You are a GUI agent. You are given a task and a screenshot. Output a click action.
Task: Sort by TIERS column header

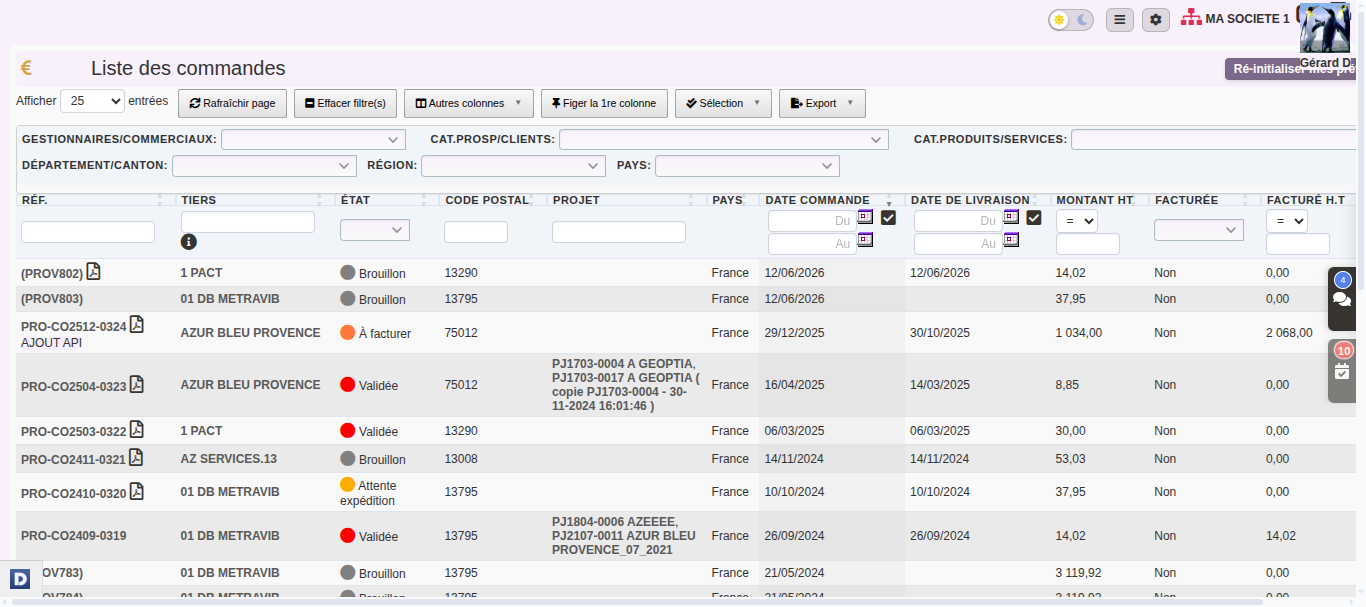click(x=198, y=200)
